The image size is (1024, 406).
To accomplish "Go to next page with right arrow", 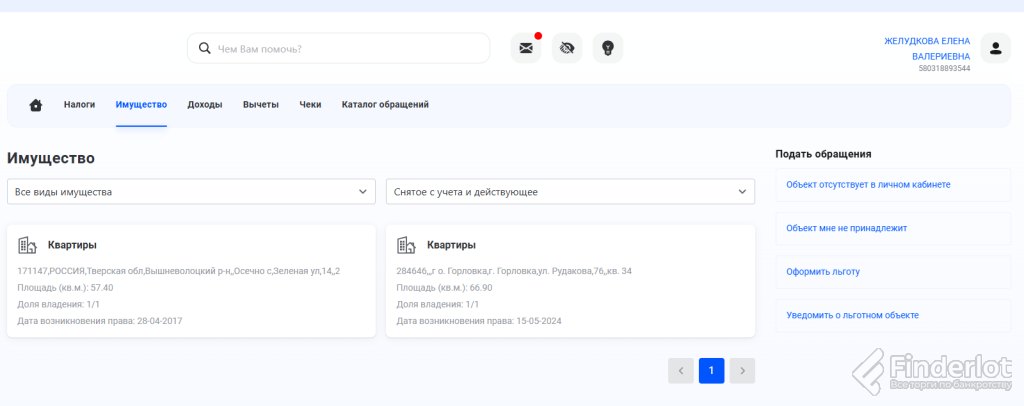I will (742, 371).
